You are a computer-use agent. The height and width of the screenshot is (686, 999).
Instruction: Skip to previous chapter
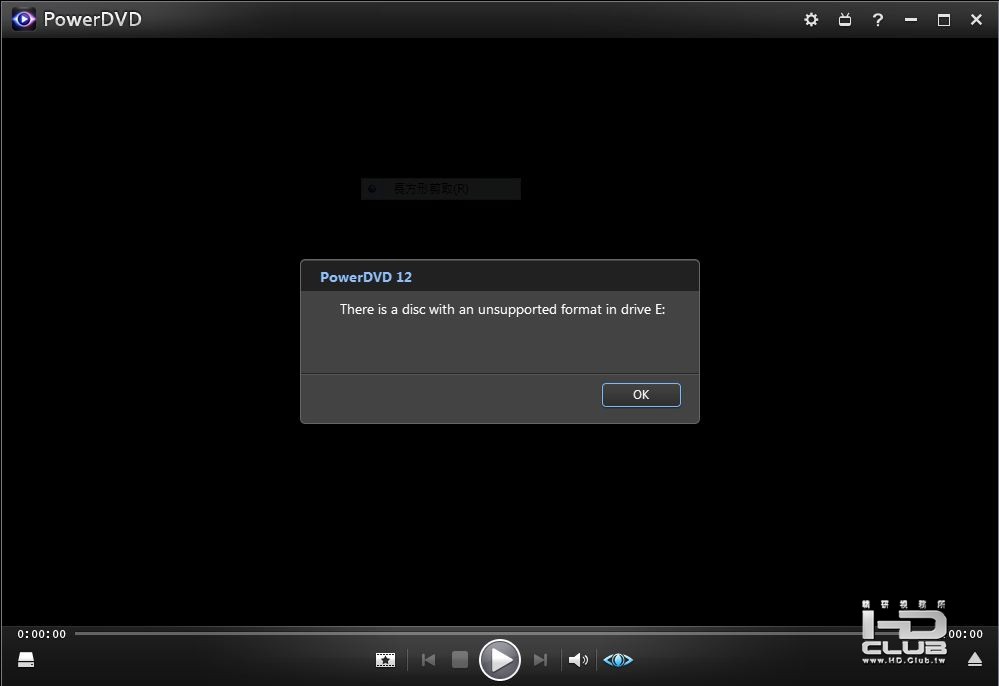[x=428, y=660]
